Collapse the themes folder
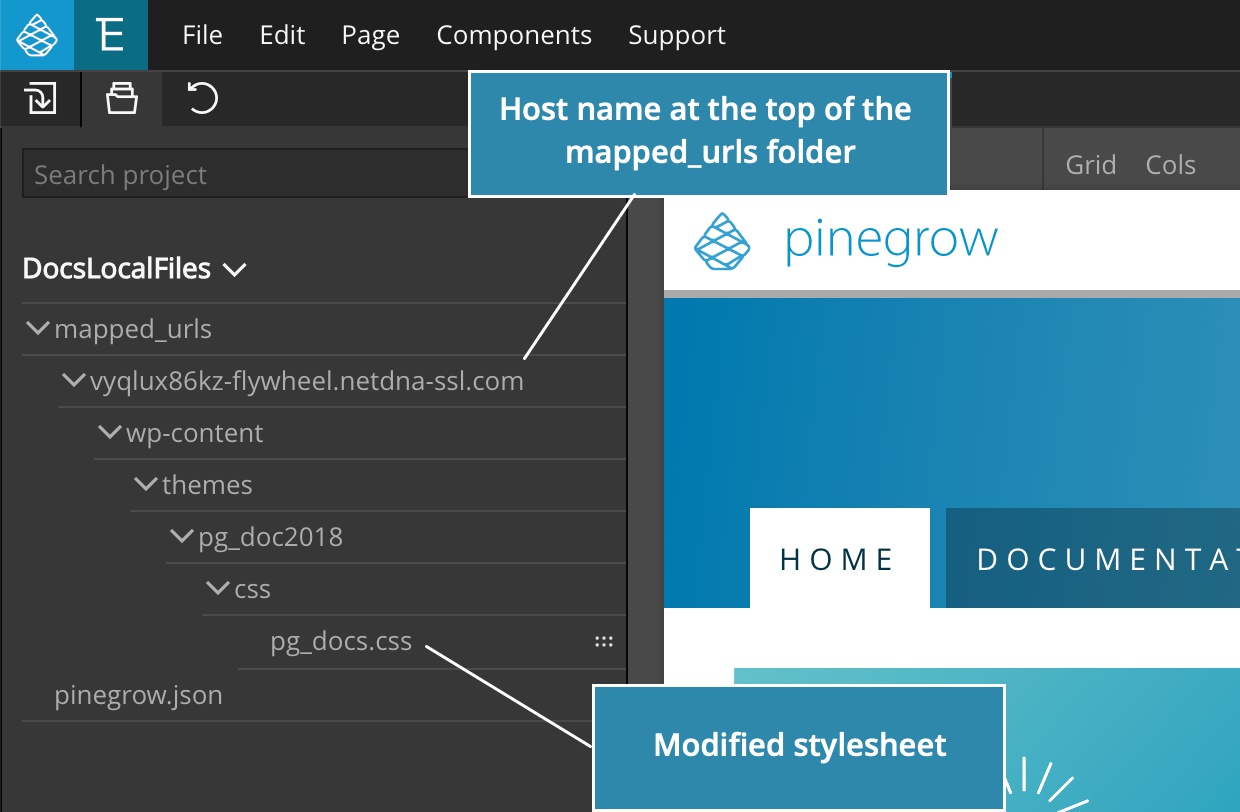The image size is (1240, 812). coord(148,484)
